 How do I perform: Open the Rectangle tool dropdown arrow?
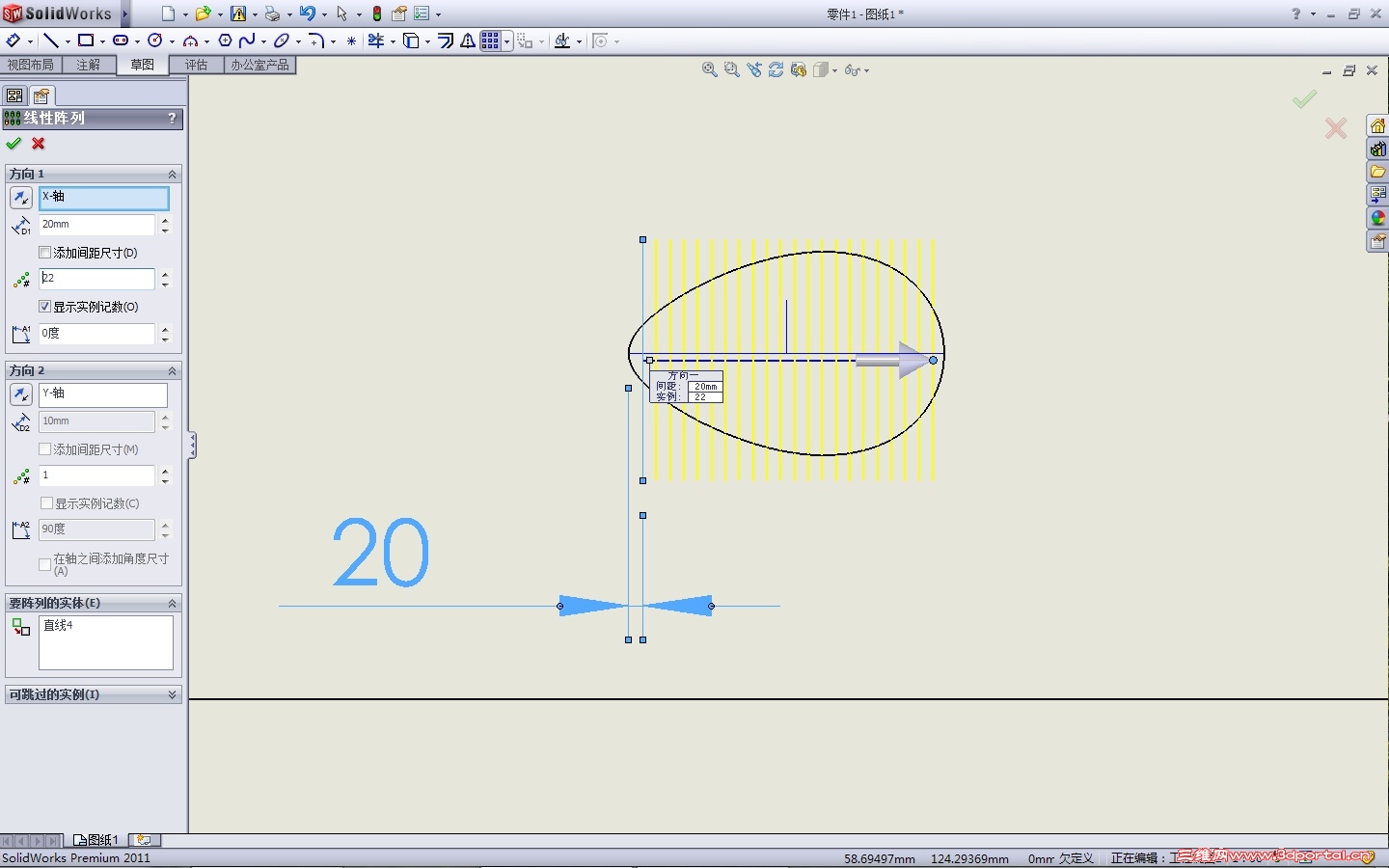(102, 41)
